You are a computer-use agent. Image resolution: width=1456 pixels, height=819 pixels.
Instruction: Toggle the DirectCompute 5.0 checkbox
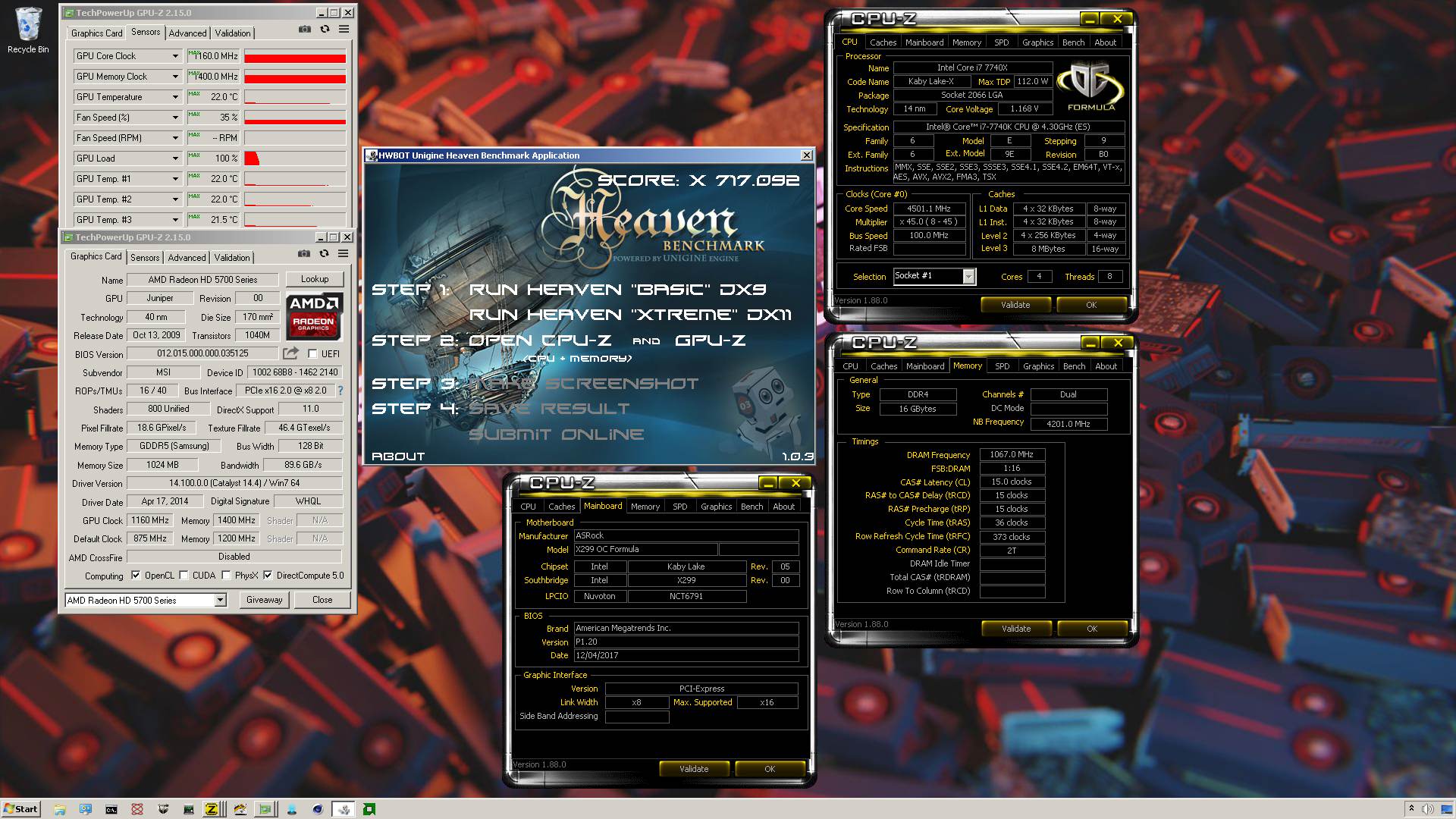(x=268, y=576)
